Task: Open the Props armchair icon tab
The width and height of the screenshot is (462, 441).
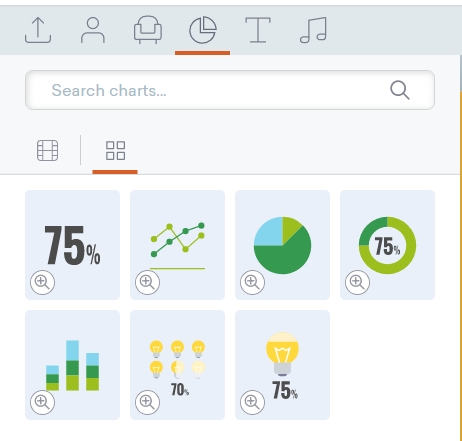Action: click(148, 30)
